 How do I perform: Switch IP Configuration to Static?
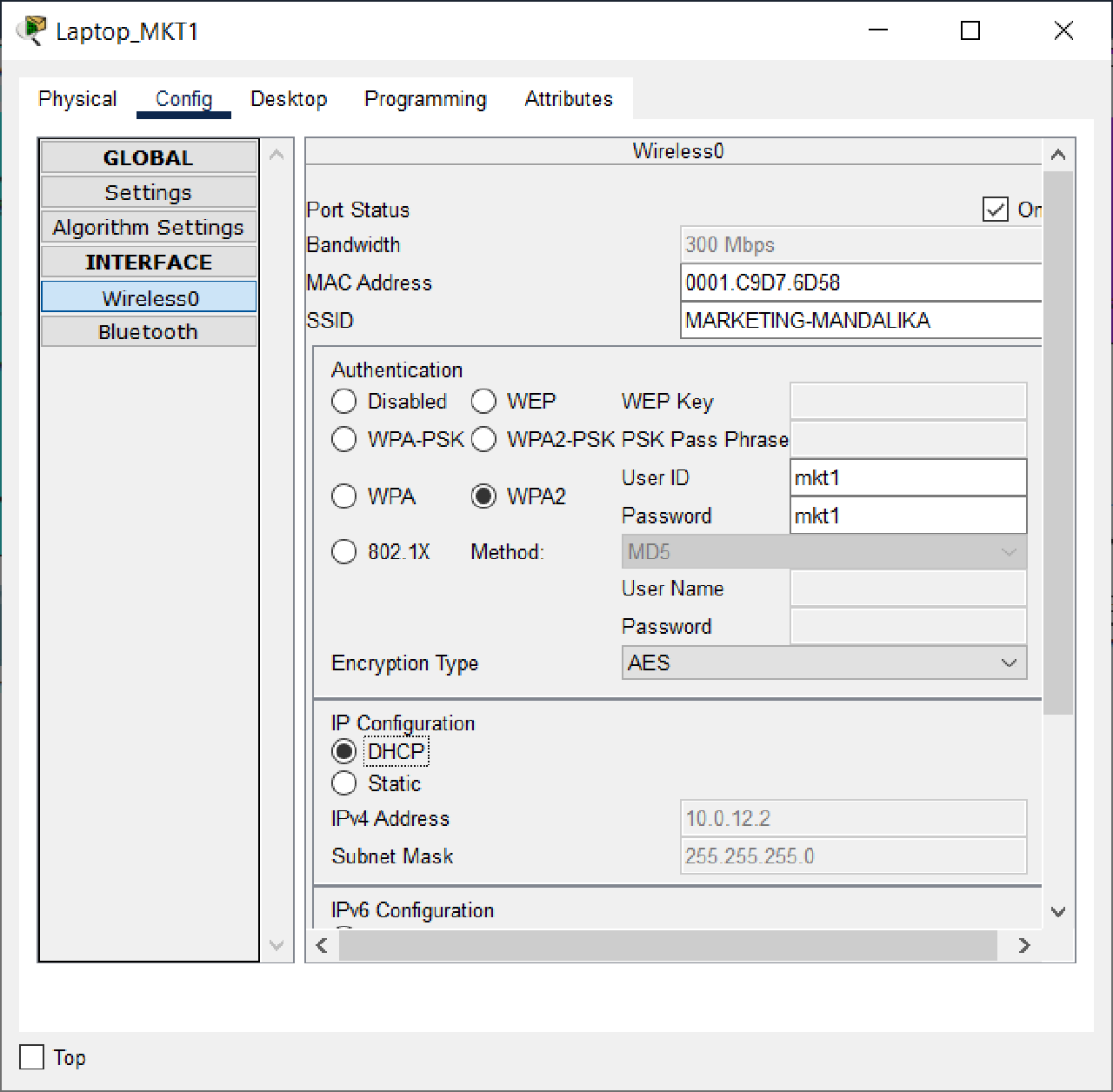tap(343, 782)
